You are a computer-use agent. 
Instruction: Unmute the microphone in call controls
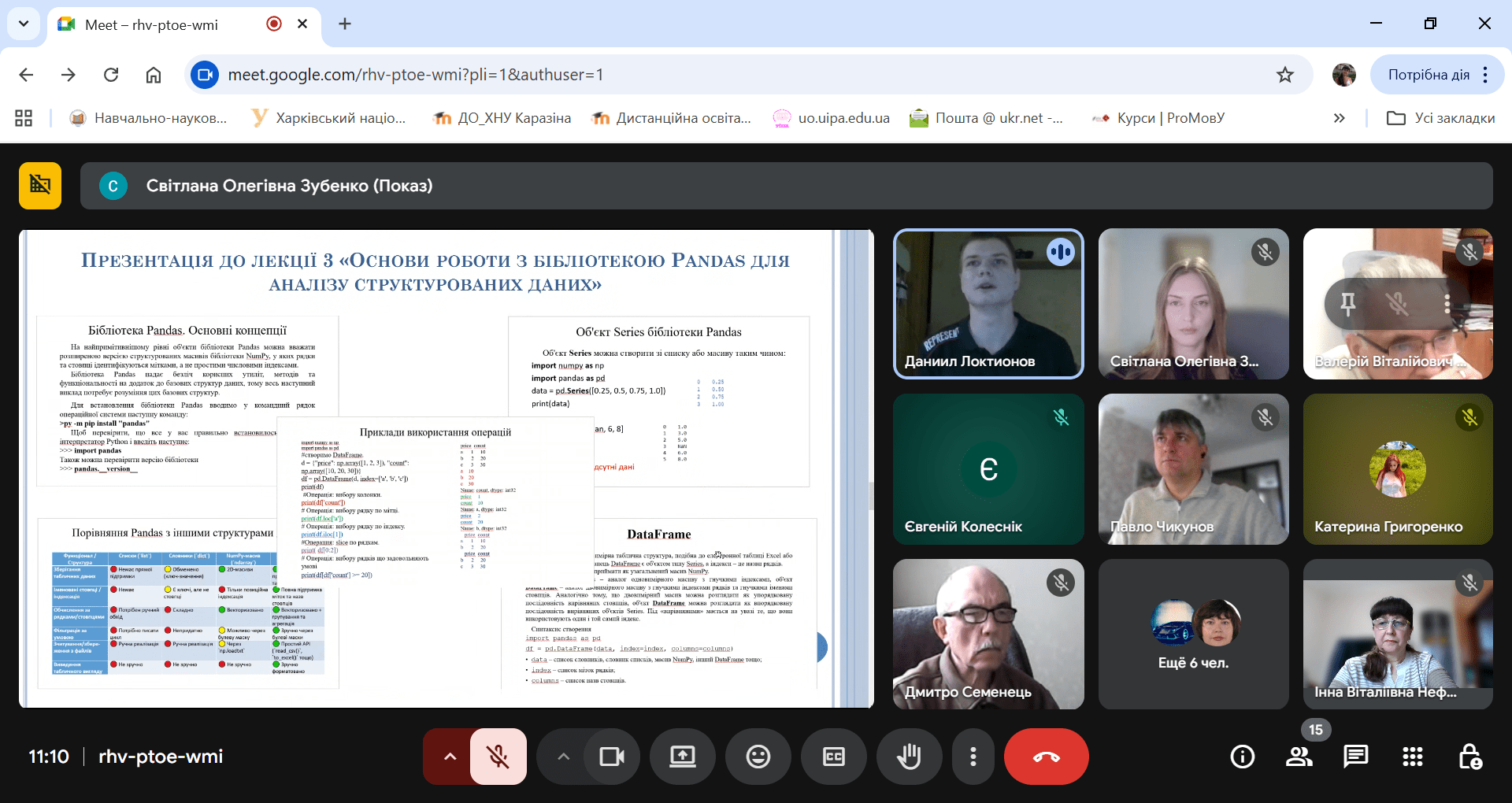click(498, 757)
